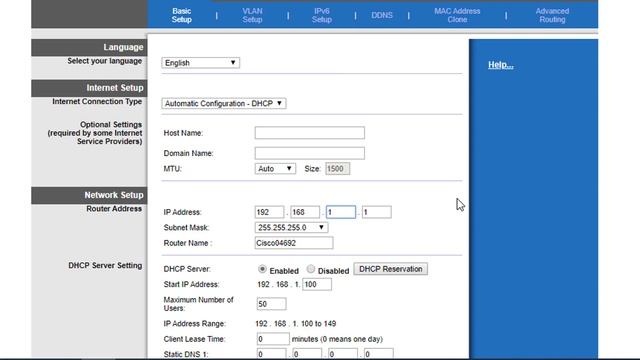
Task: Click the Router Name field Cisco04692
Action: [294, 243]
